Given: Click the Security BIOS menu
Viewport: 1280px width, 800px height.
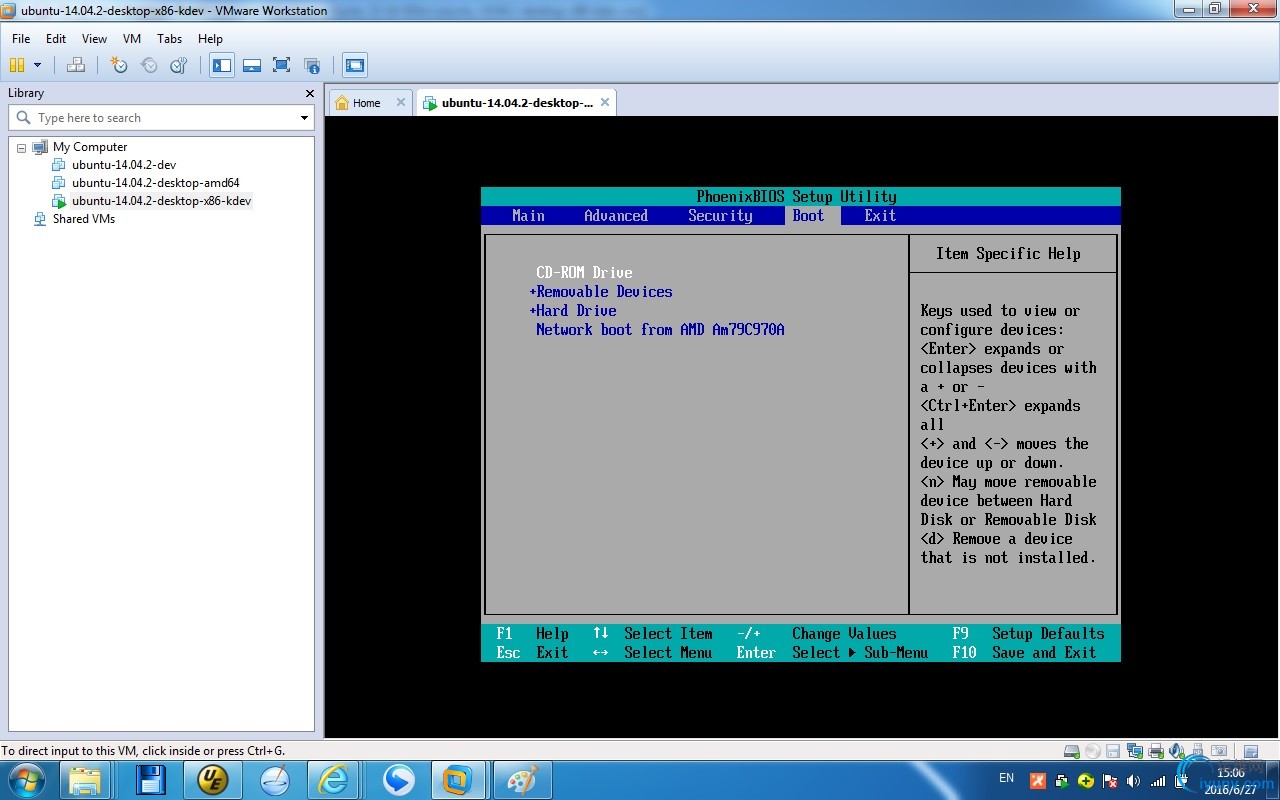Looking at the screenshot, I should [x=720, y=216].
